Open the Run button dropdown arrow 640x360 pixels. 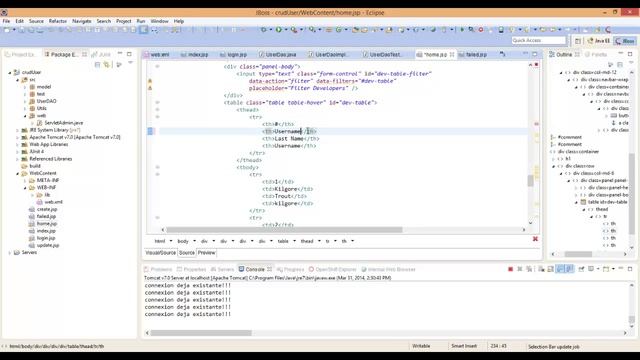[285, 30]
